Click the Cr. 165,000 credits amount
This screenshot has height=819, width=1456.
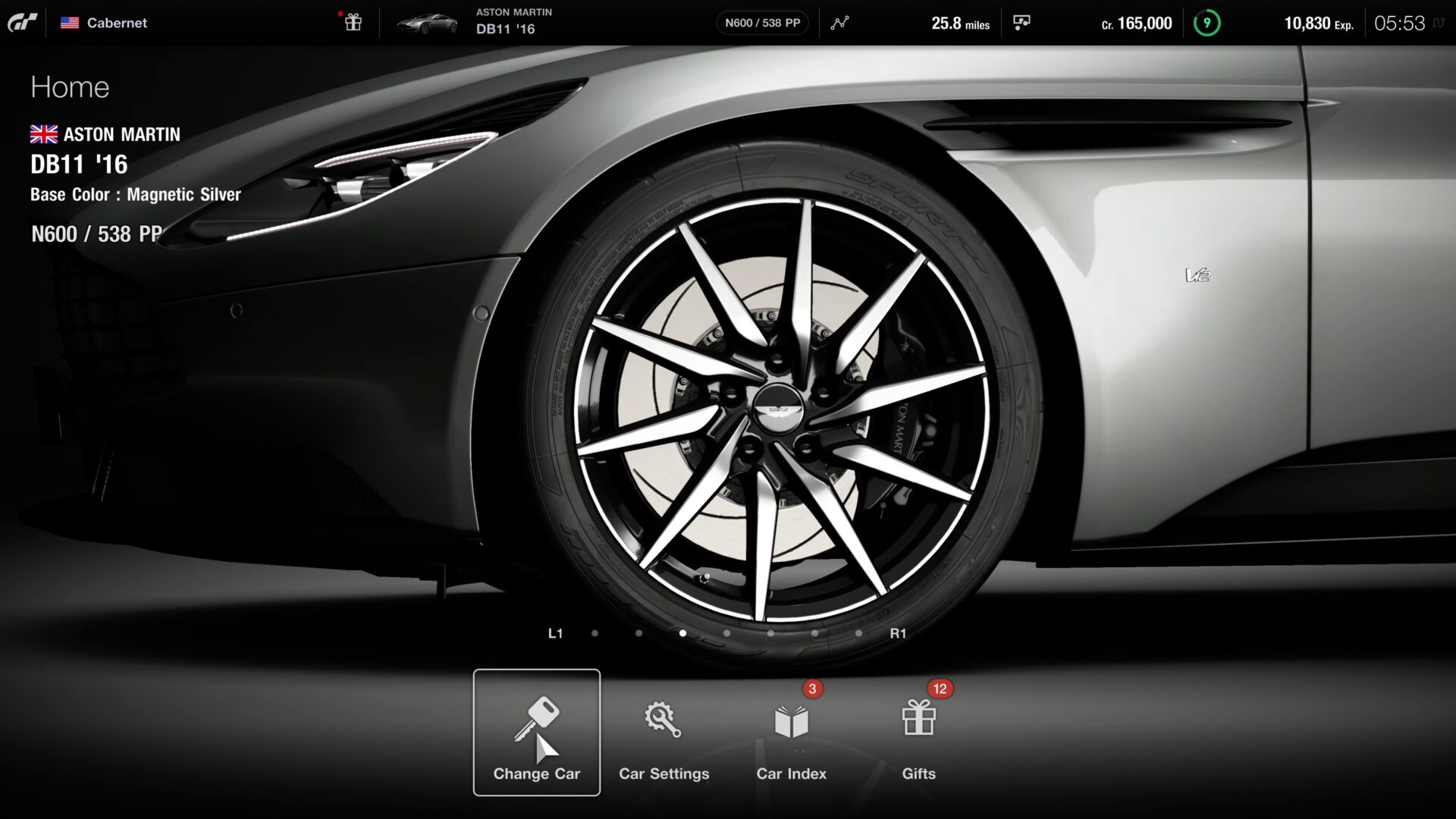tap(1136, 24)
